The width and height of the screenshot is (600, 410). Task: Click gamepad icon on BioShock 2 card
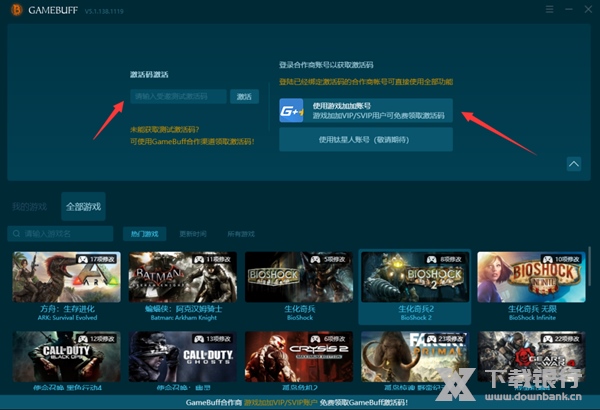(x=432, y=260)
